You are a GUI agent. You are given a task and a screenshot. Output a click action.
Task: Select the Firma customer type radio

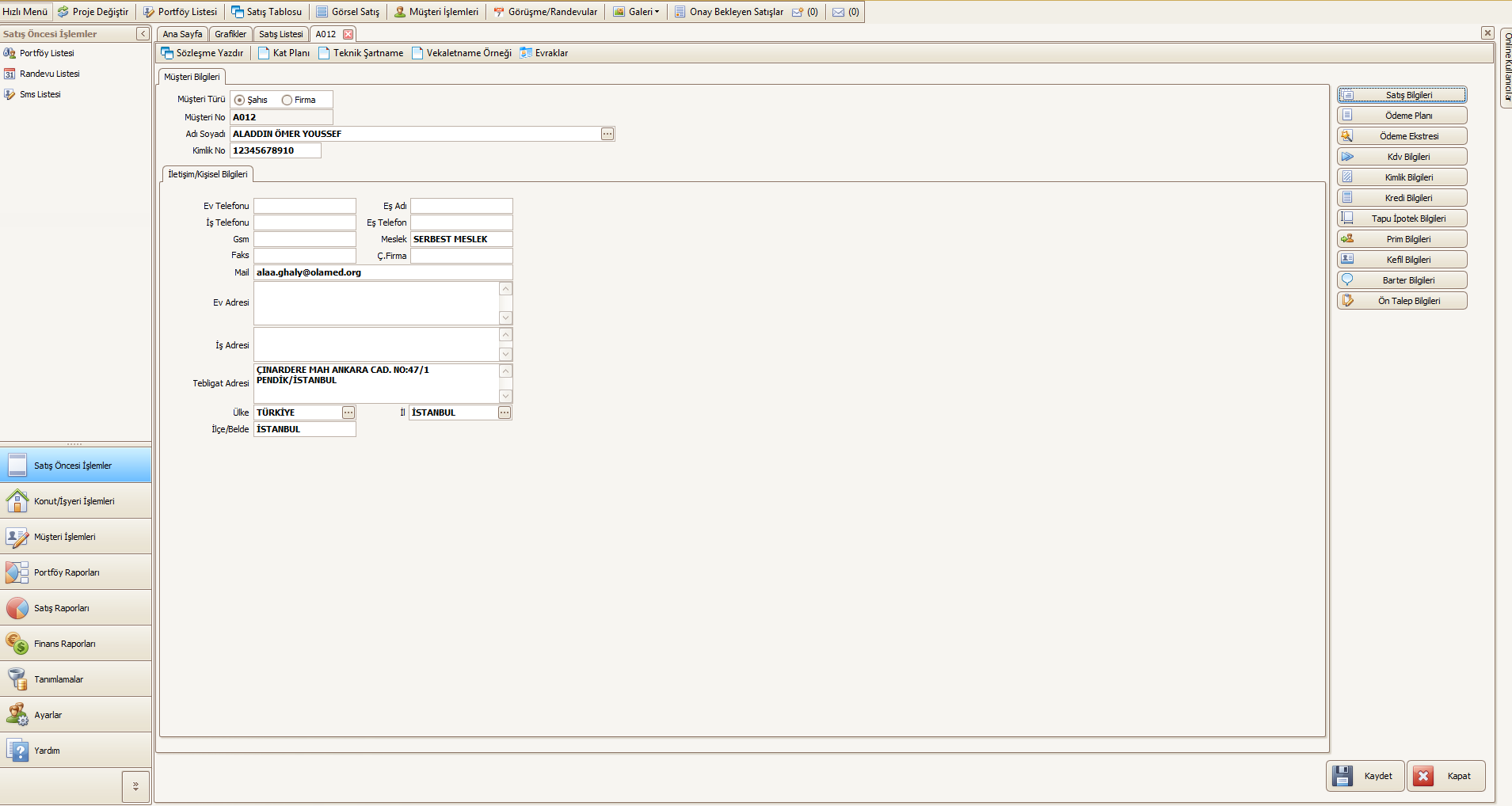288,101
